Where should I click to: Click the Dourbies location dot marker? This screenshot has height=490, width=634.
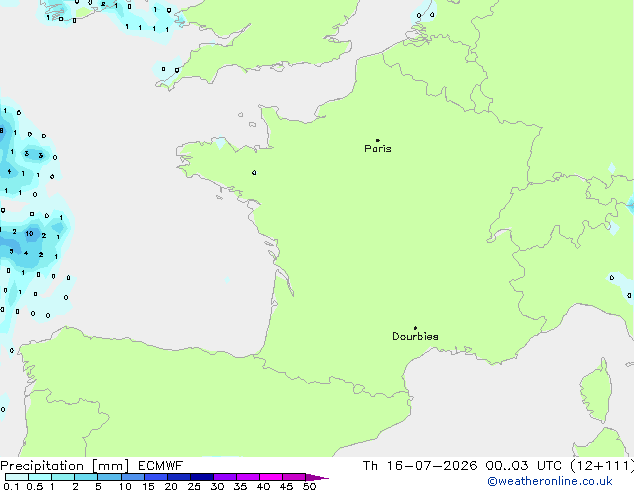[415, 328]
